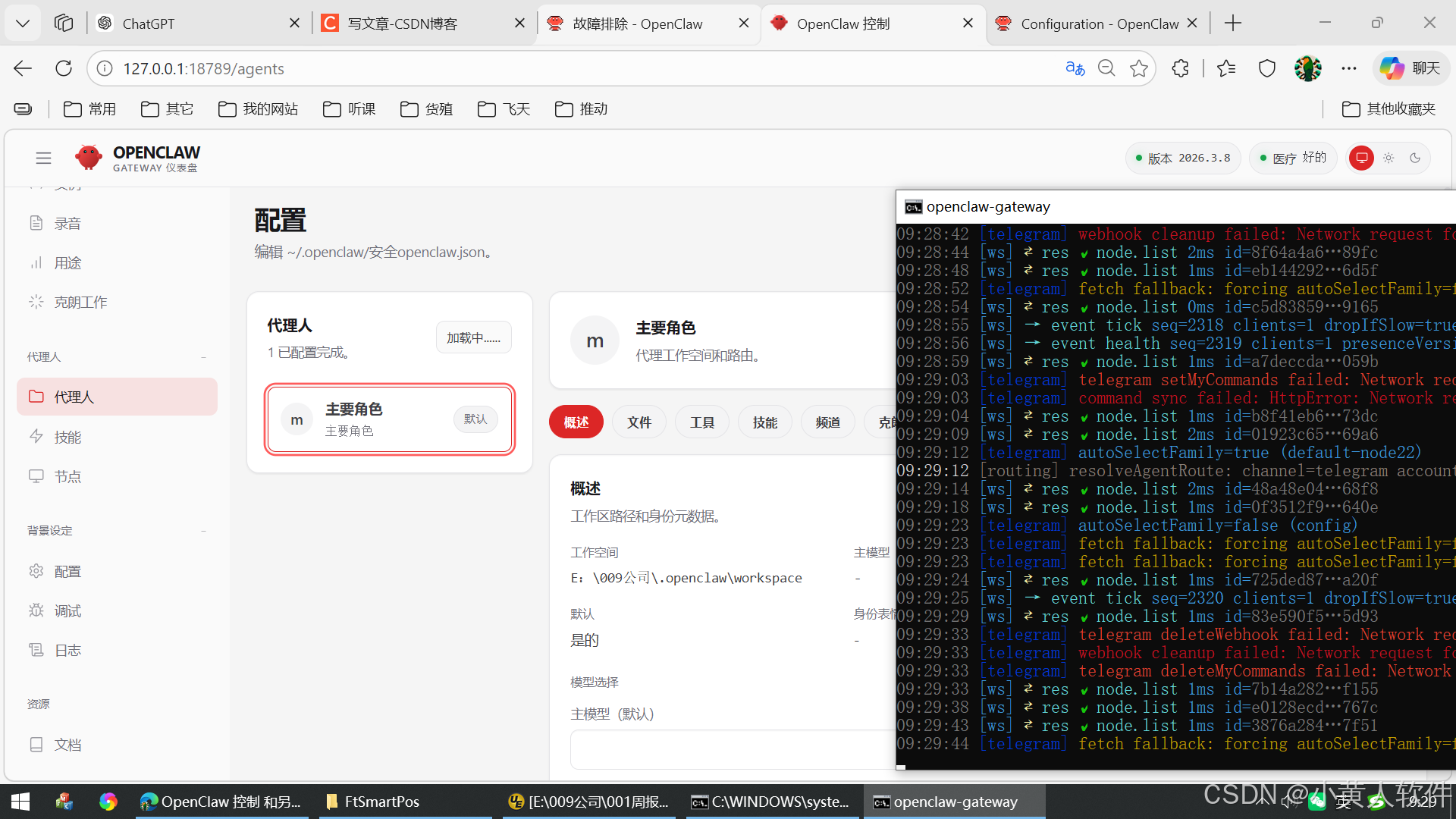1456x819 pixels.
Task: Open 配置 settings gear in sidebar
Action: [67, 571]
